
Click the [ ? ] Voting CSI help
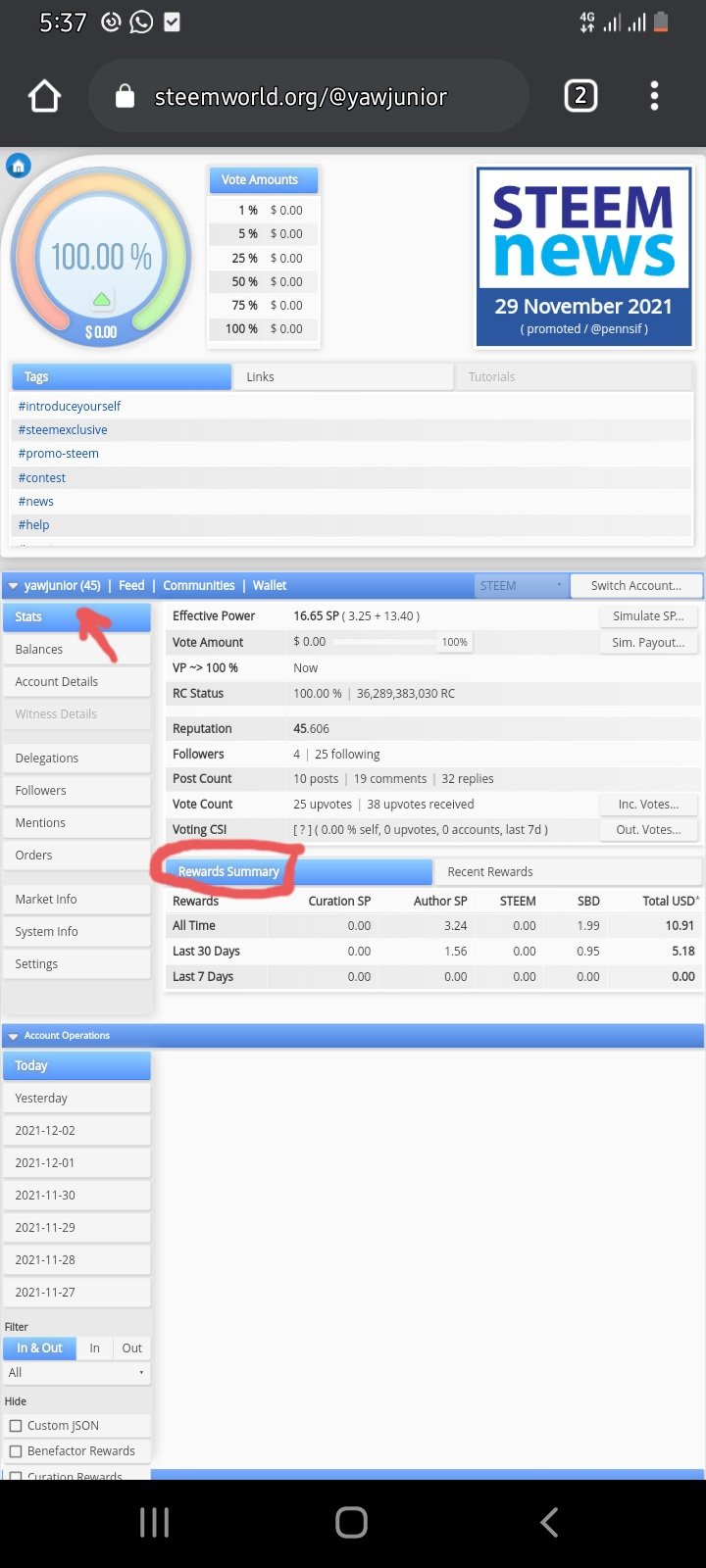[x=302, y=829]
